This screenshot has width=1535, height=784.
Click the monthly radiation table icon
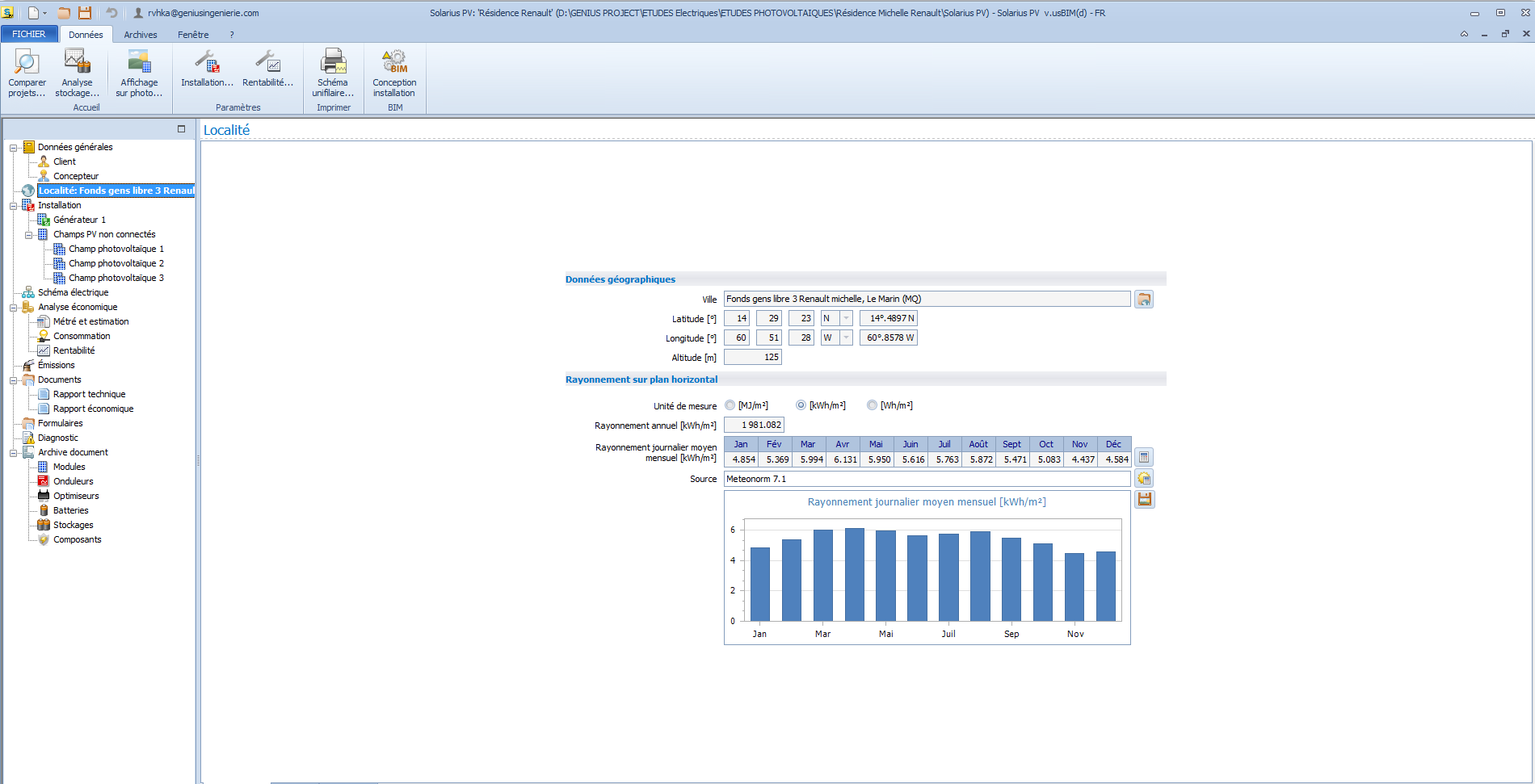click(x=1144, y=458)
